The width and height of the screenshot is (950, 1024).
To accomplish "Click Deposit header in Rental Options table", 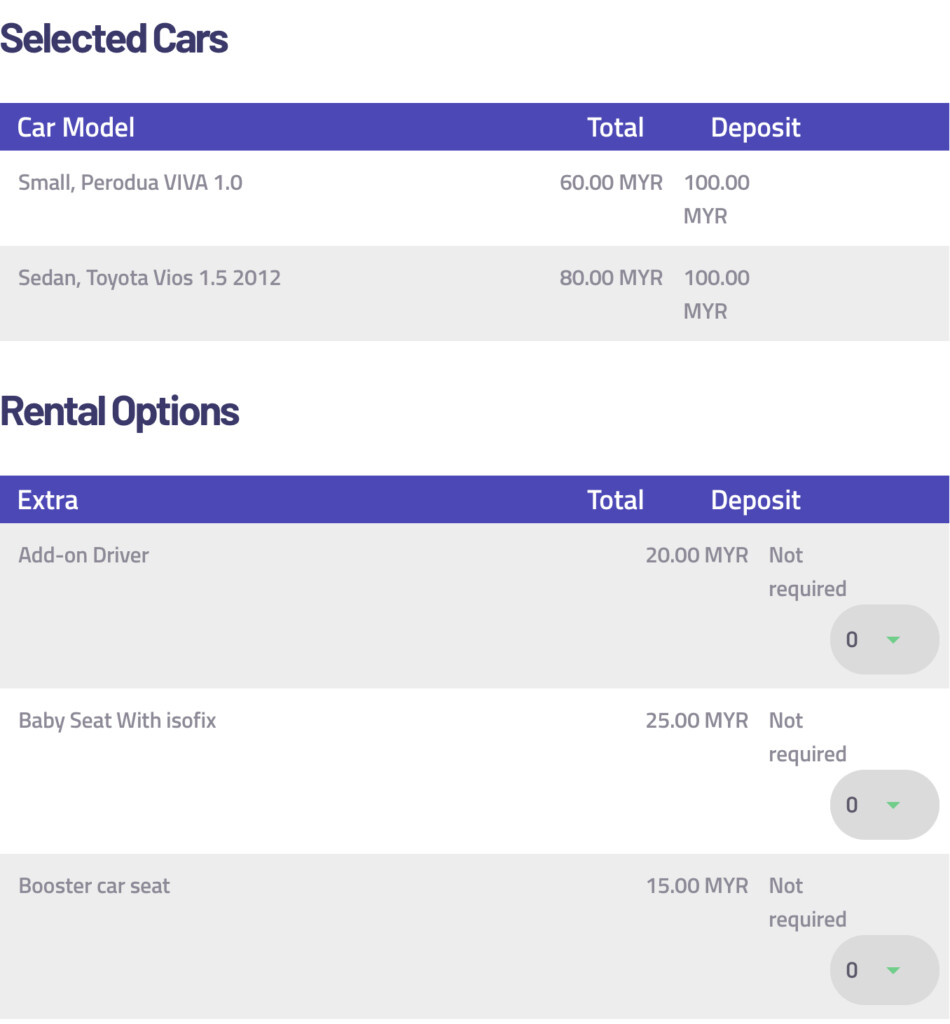I will pos(755,500).
